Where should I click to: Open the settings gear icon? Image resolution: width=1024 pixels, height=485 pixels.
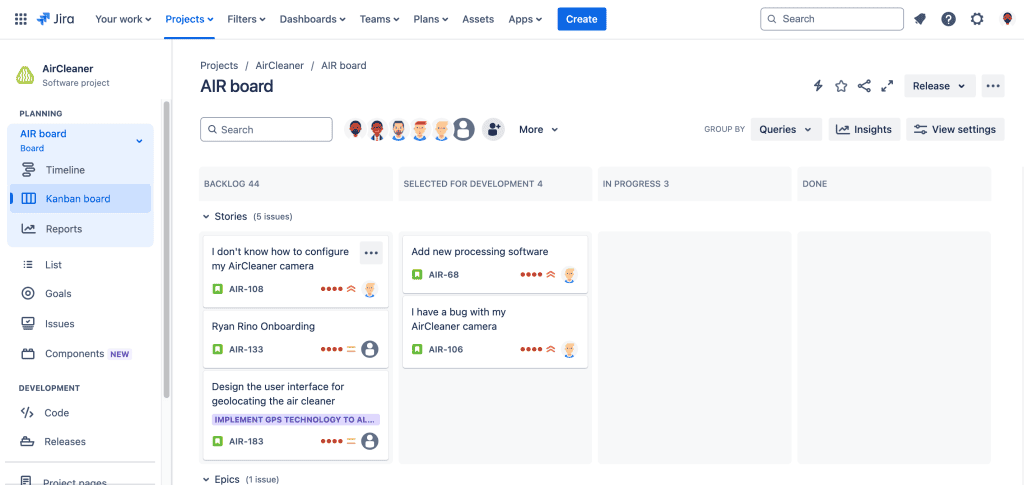[x=977, y=19]
